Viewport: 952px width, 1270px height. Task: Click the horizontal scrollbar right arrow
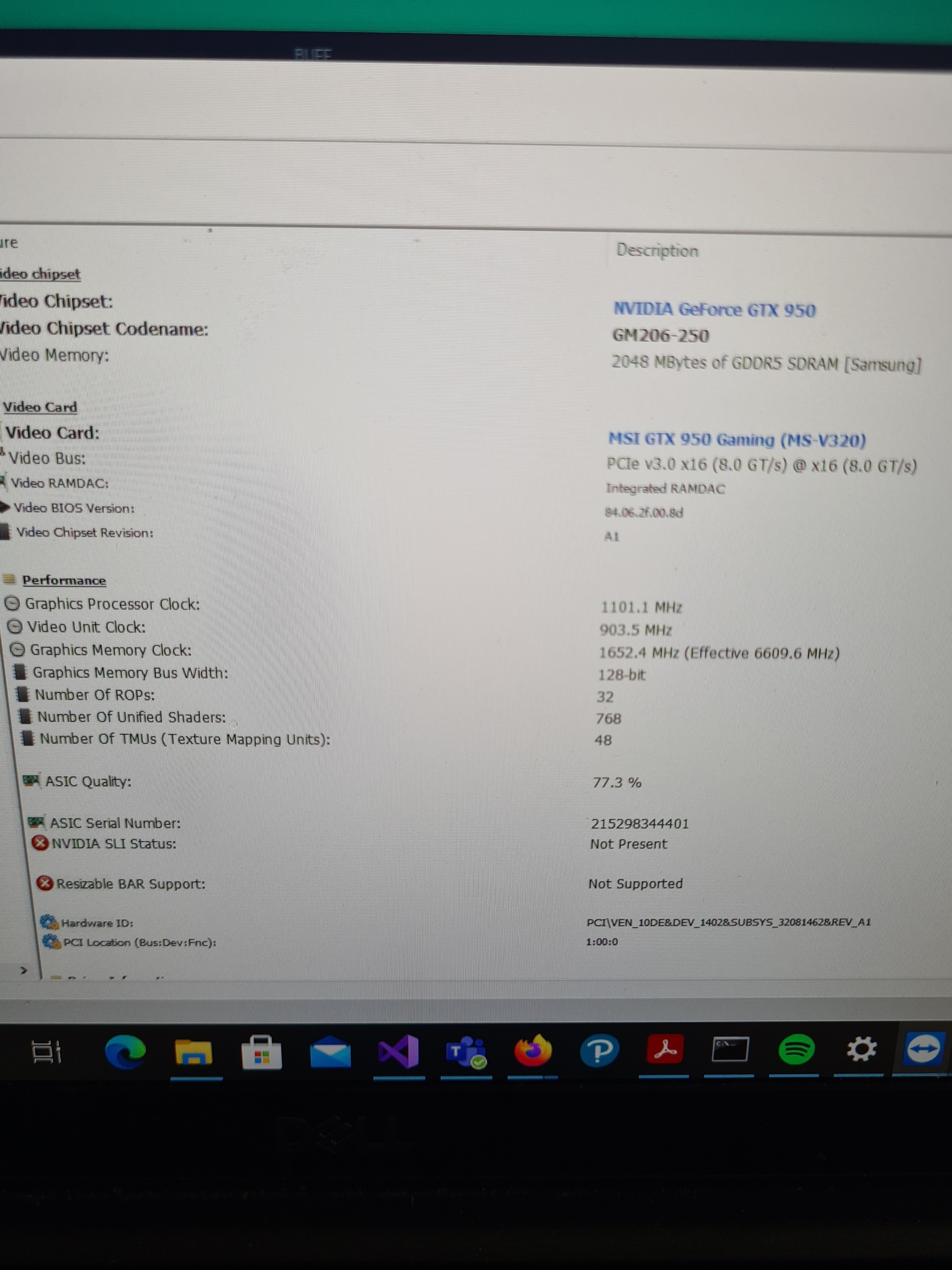24,970
